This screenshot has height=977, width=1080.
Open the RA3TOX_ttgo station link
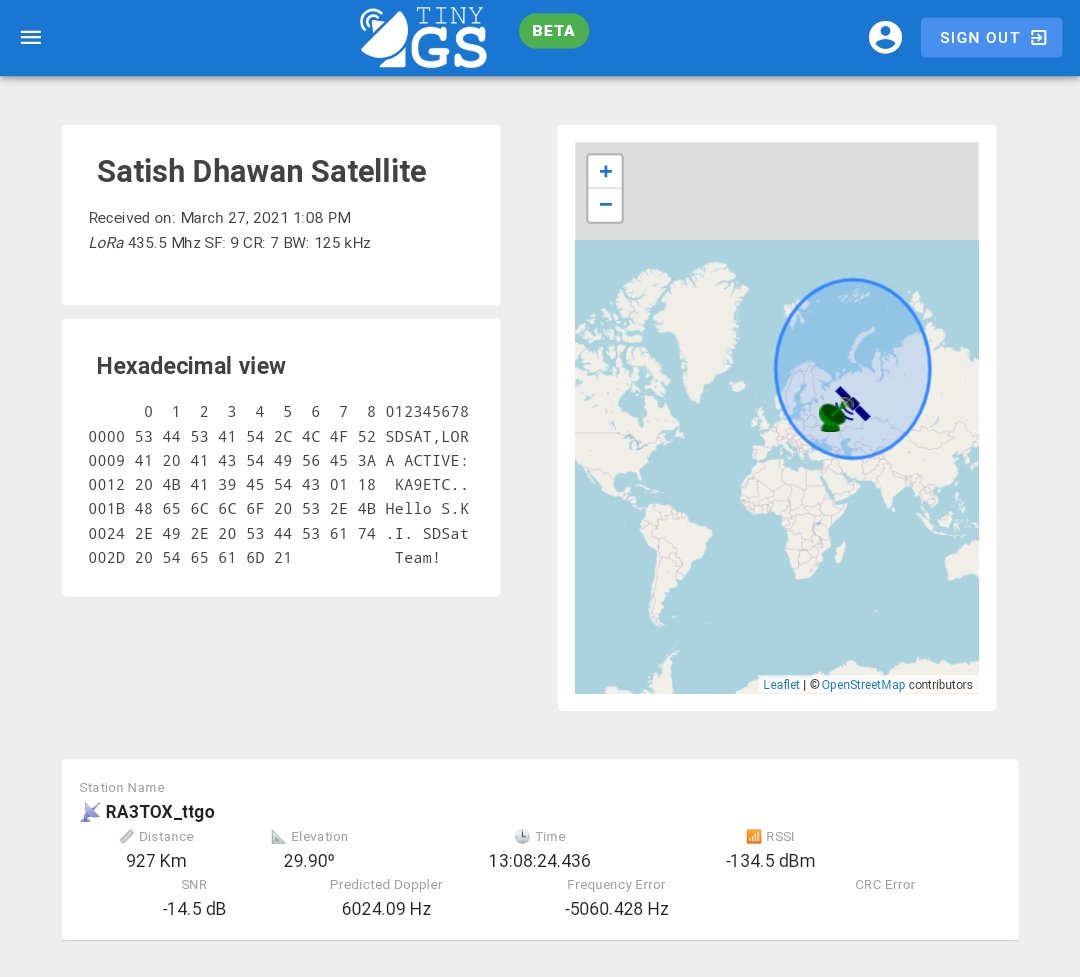(160, 812)
